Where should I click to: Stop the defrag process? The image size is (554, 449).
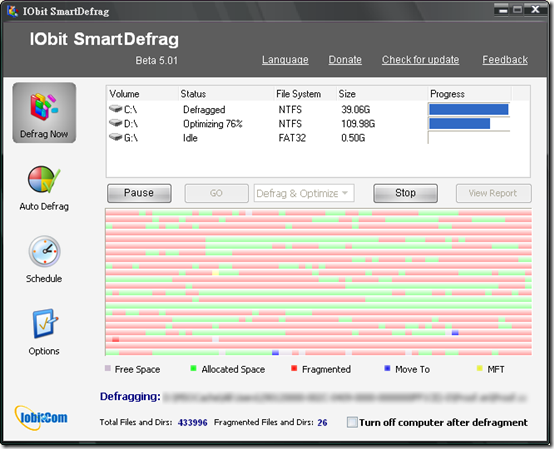[x=405, y=193]
